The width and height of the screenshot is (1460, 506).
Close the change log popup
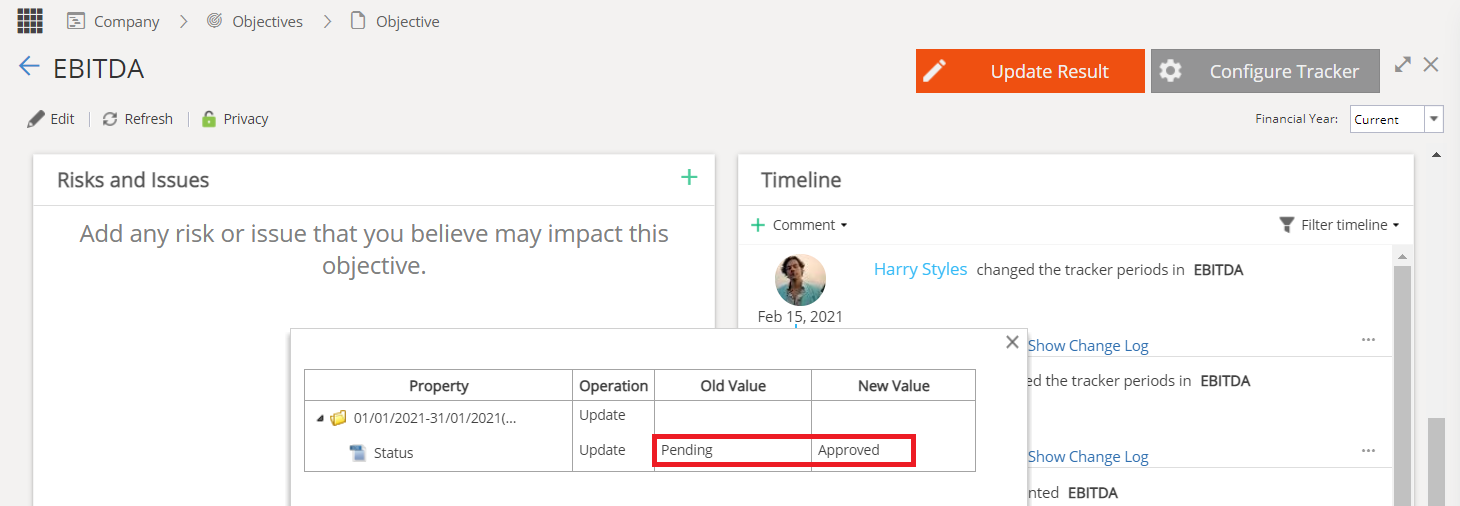coord(1012,342)
